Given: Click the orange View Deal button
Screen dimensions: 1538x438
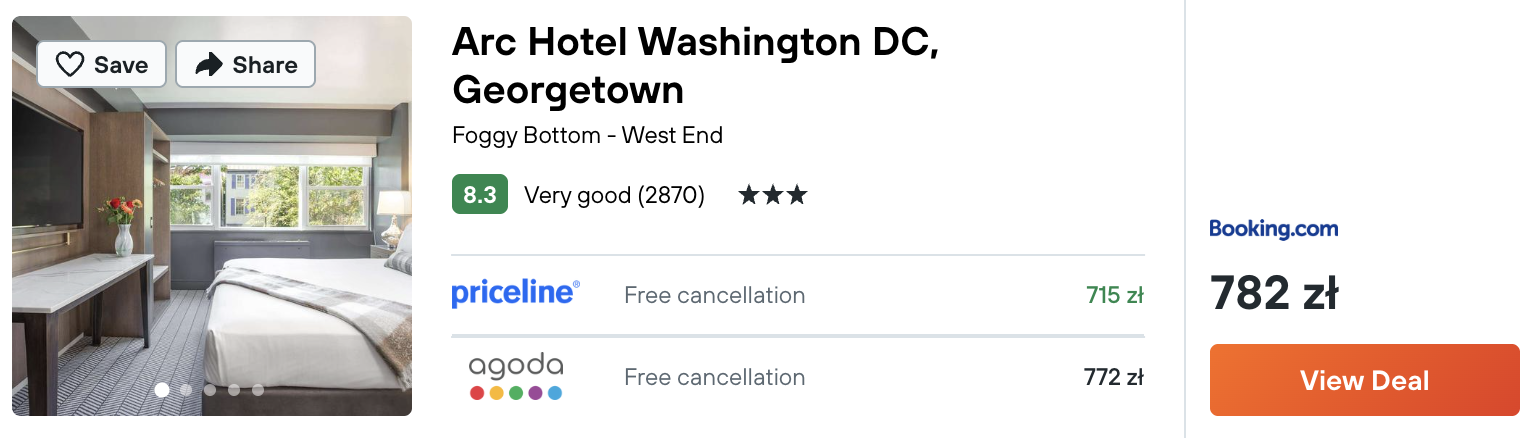Looking at the screenshot, I should click(x=1364, y=380).
